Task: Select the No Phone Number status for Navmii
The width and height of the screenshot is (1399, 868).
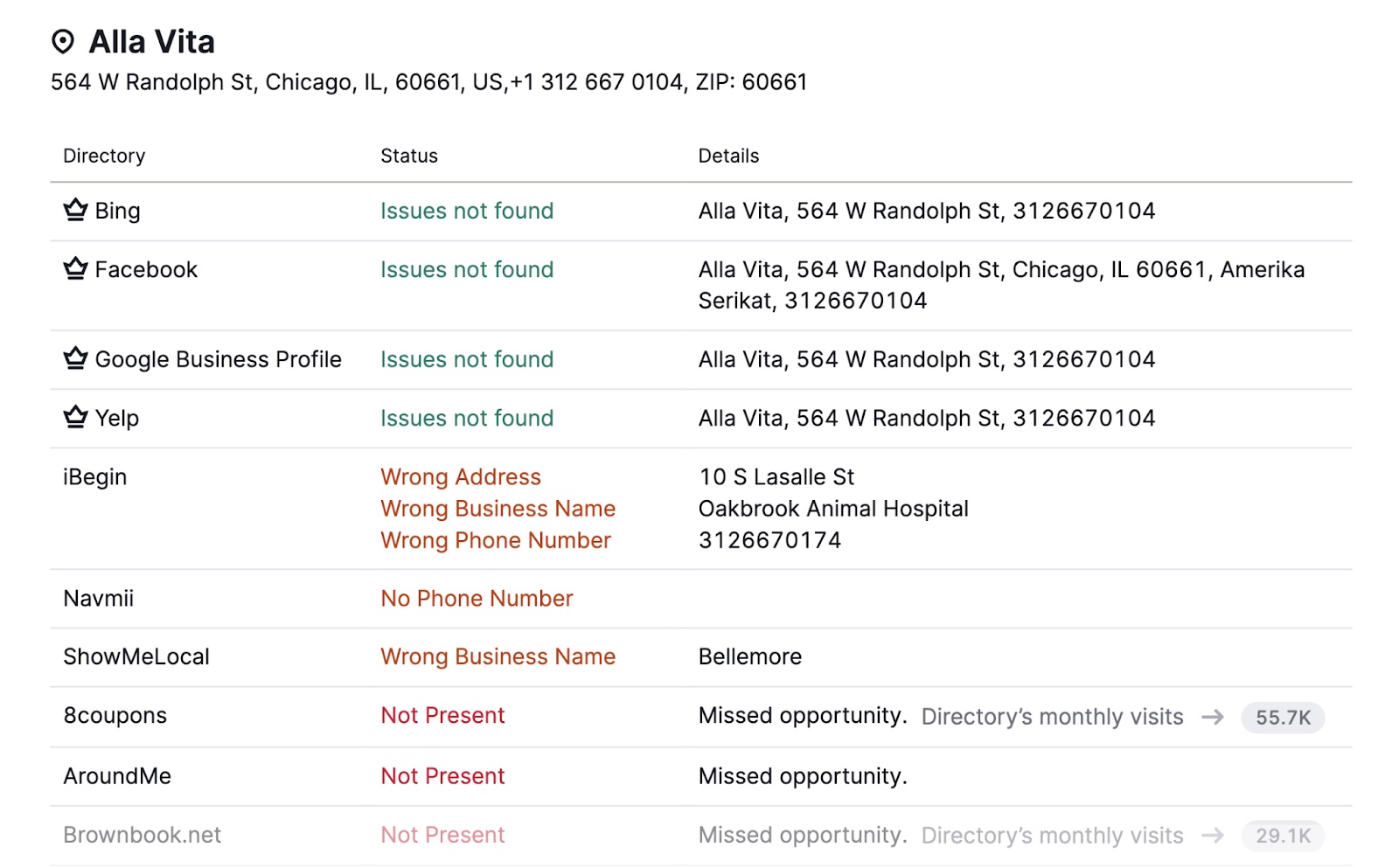Action: 477,599
